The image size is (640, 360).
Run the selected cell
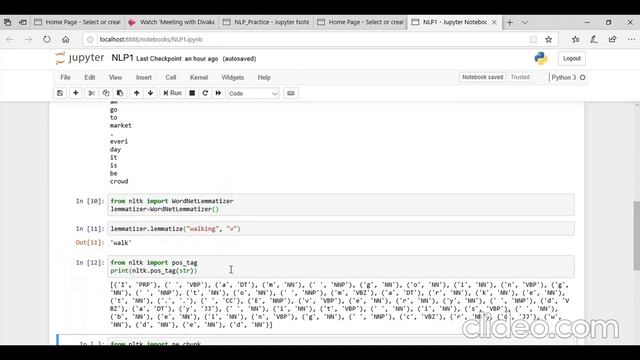tap(172, 93)
